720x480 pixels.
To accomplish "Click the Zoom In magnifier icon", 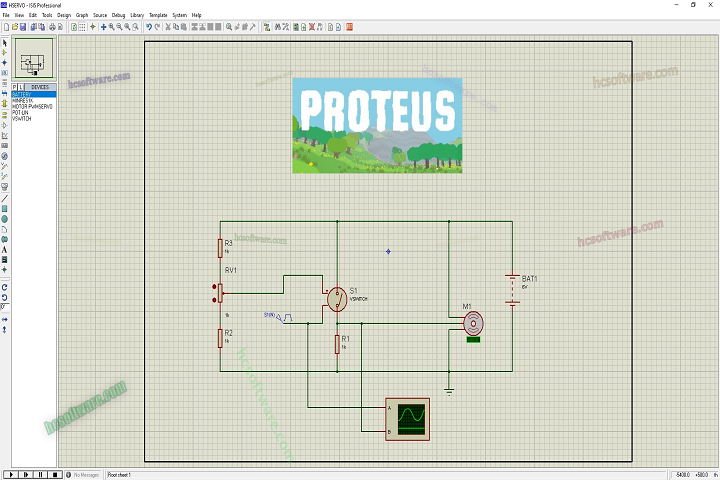I will pos(112,27).
